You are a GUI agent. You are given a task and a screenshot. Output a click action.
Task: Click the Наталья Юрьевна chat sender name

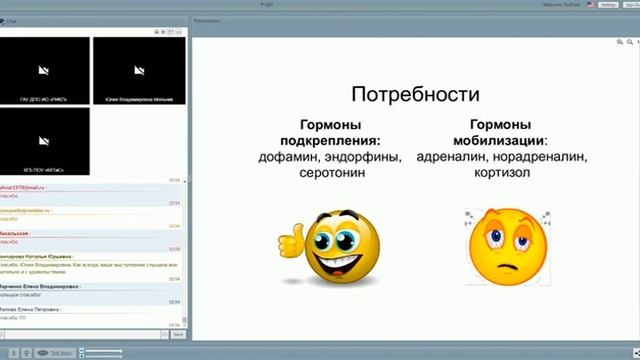click(37, 257)
